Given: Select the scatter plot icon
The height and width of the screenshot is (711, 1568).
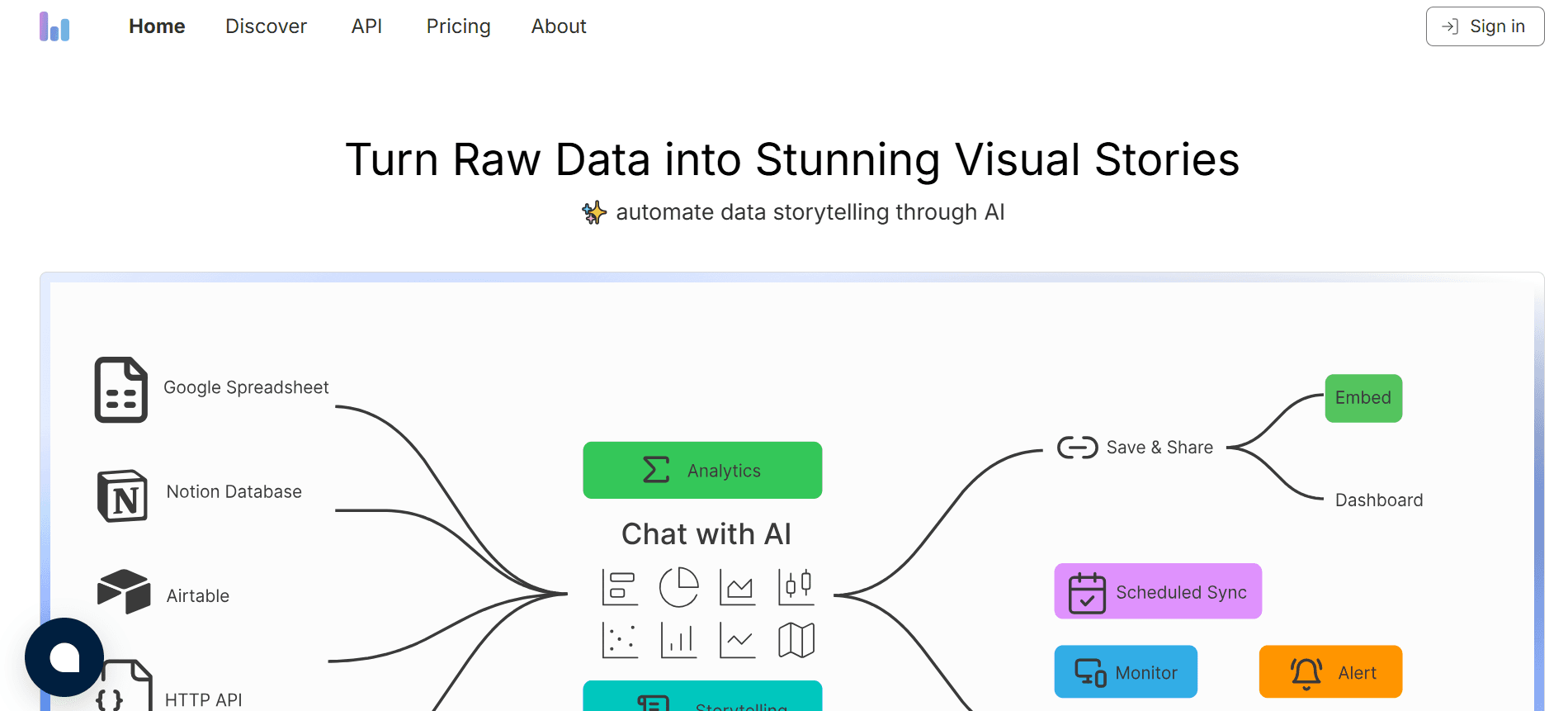Looking at the screenshot, I should pyautogui.click(x=620, y=638).
